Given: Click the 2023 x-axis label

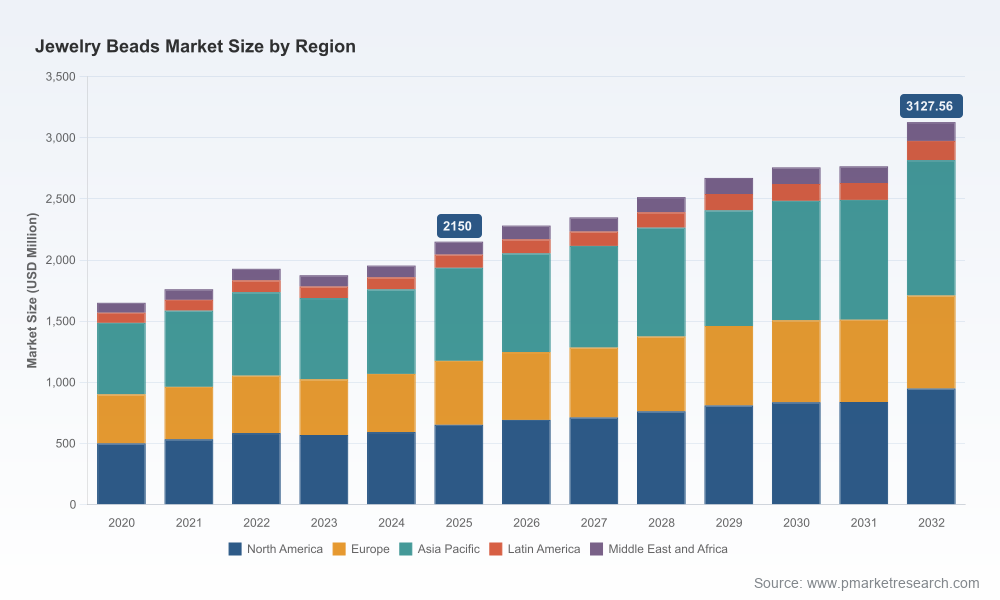Looking at the screenshot, I should (x=324, y=523).
